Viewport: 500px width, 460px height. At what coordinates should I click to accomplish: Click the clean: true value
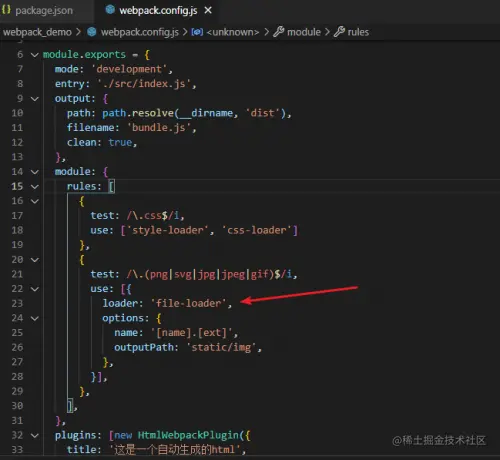(x=120, y=142)
